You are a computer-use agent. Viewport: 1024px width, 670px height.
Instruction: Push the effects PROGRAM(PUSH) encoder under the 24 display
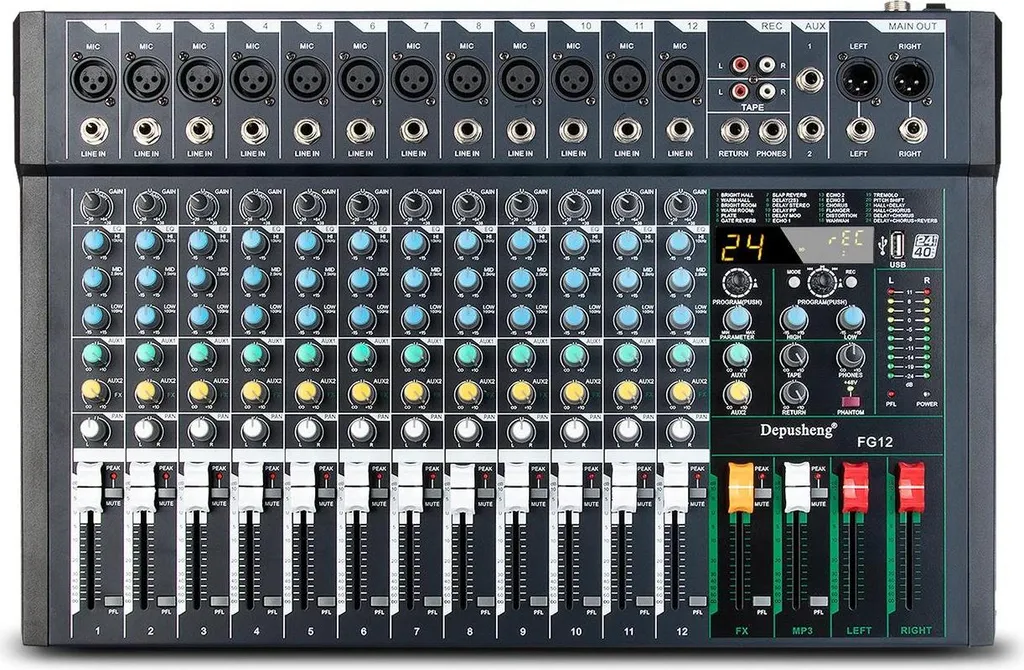click(738, 283)
